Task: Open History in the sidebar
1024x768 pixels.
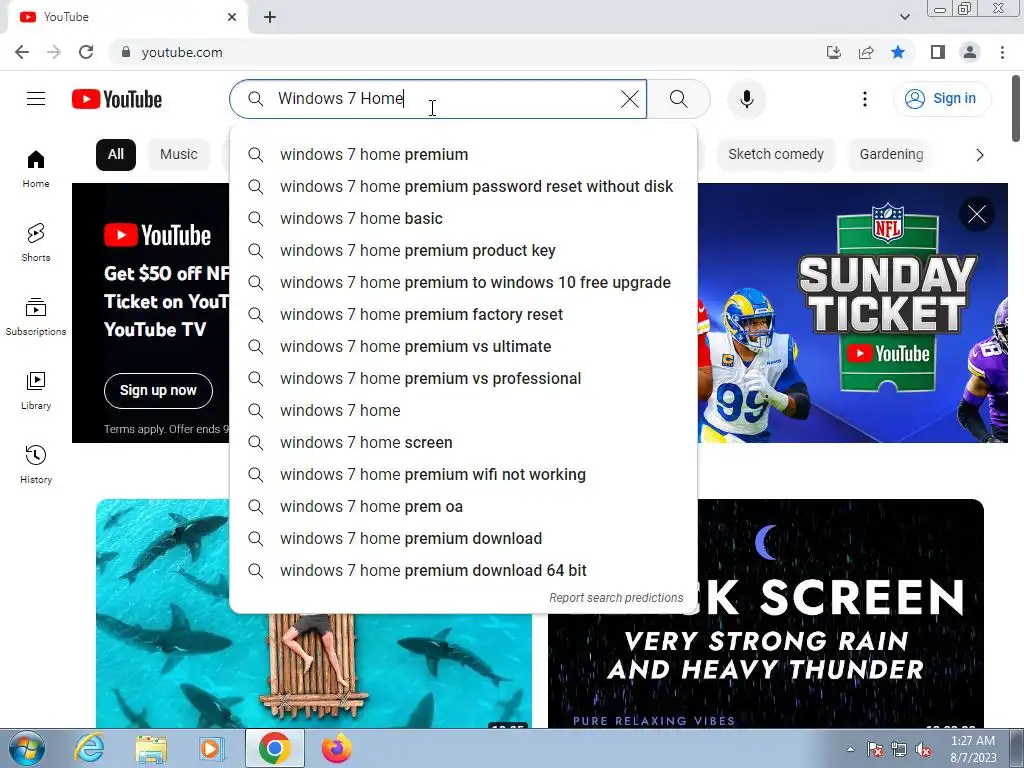Action: (36, 464)
